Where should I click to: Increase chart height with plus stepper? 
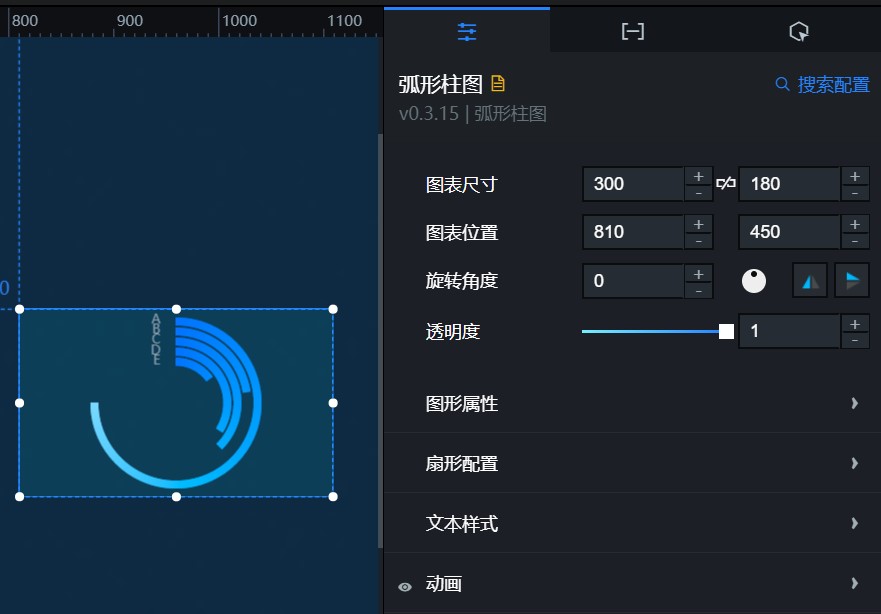point(855,176)
